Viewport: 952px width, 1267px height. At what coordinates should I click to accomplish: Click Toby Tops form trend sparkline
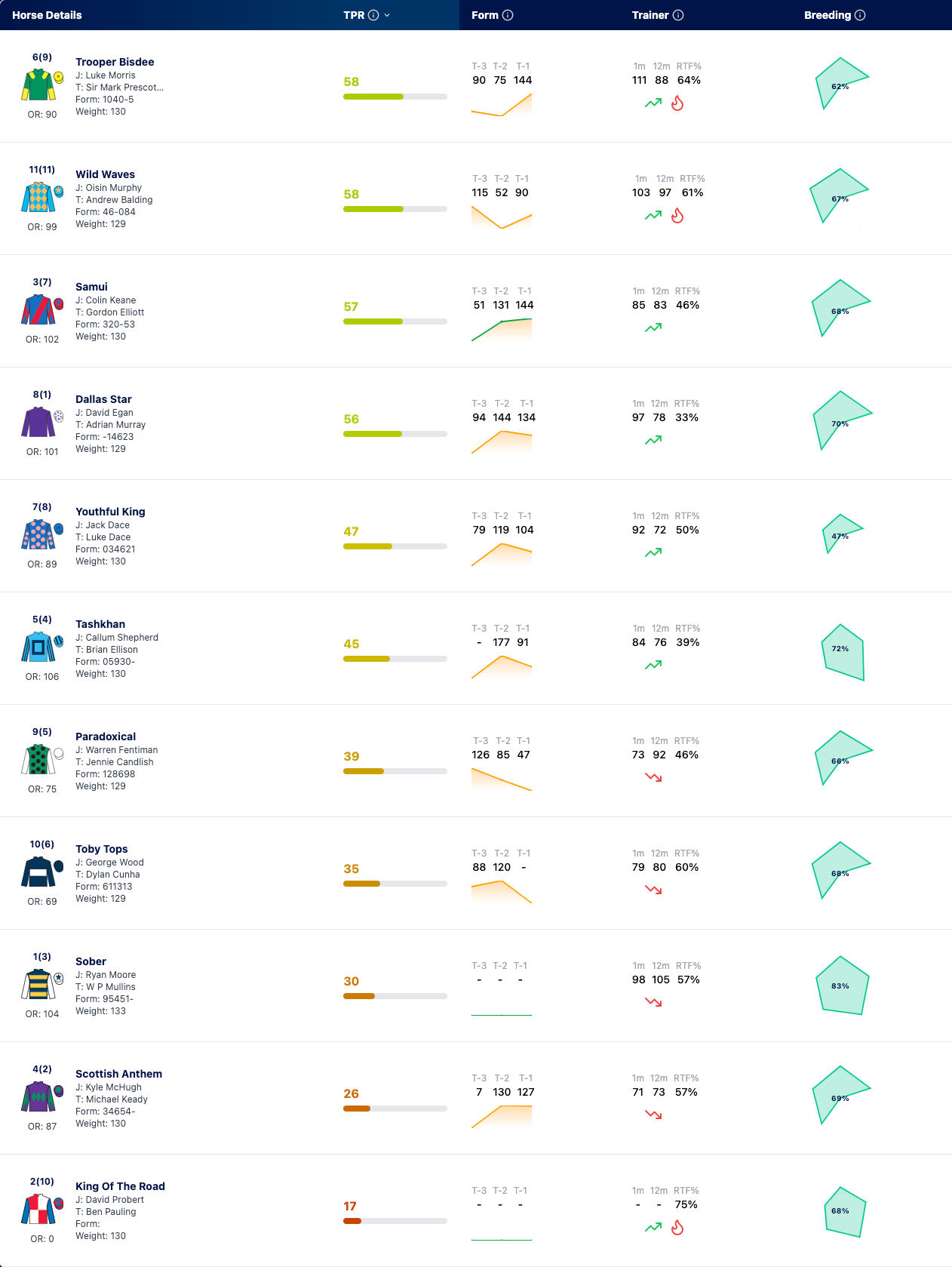pyautogui.click(x=502, y=892)
